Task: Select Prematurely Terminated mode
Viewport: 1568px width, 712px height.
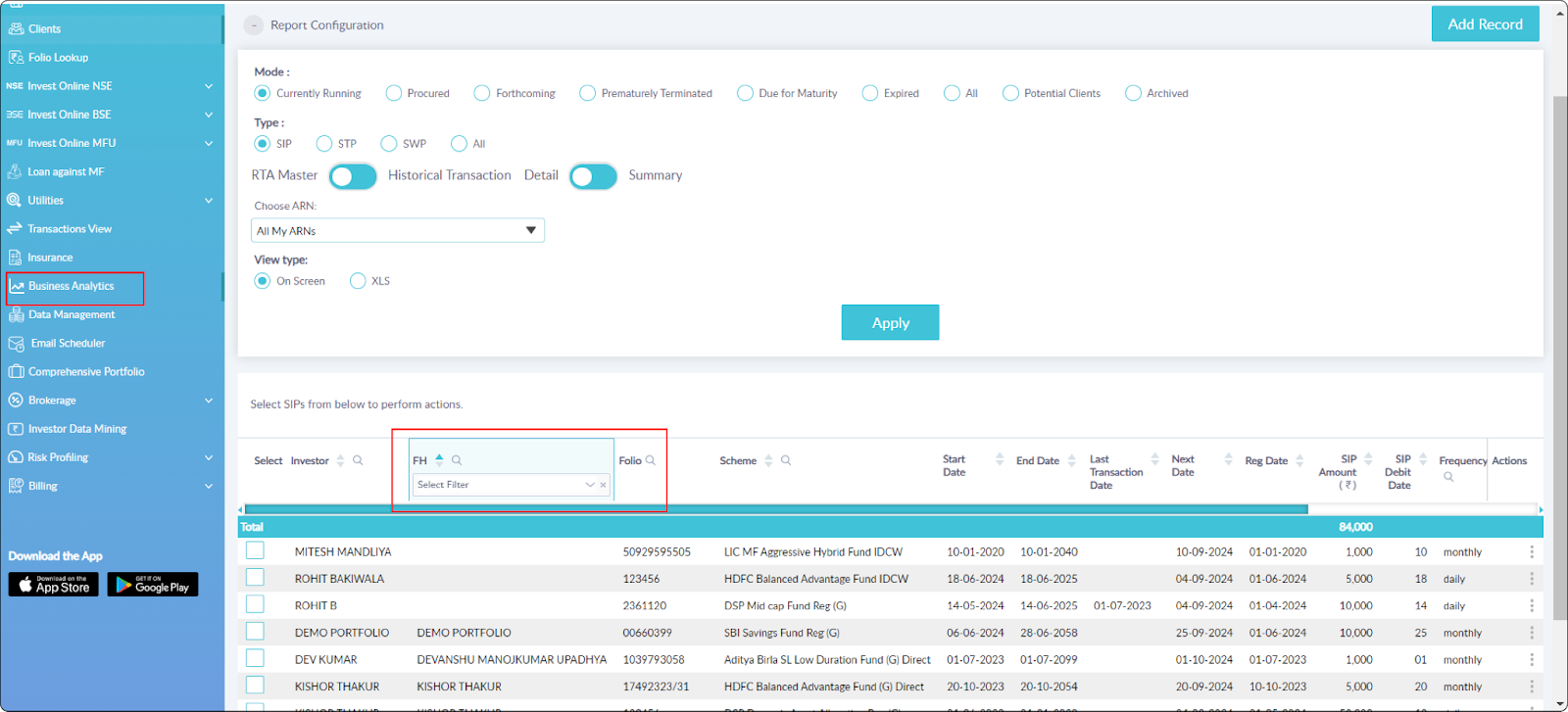Action: tap(587, 93)
